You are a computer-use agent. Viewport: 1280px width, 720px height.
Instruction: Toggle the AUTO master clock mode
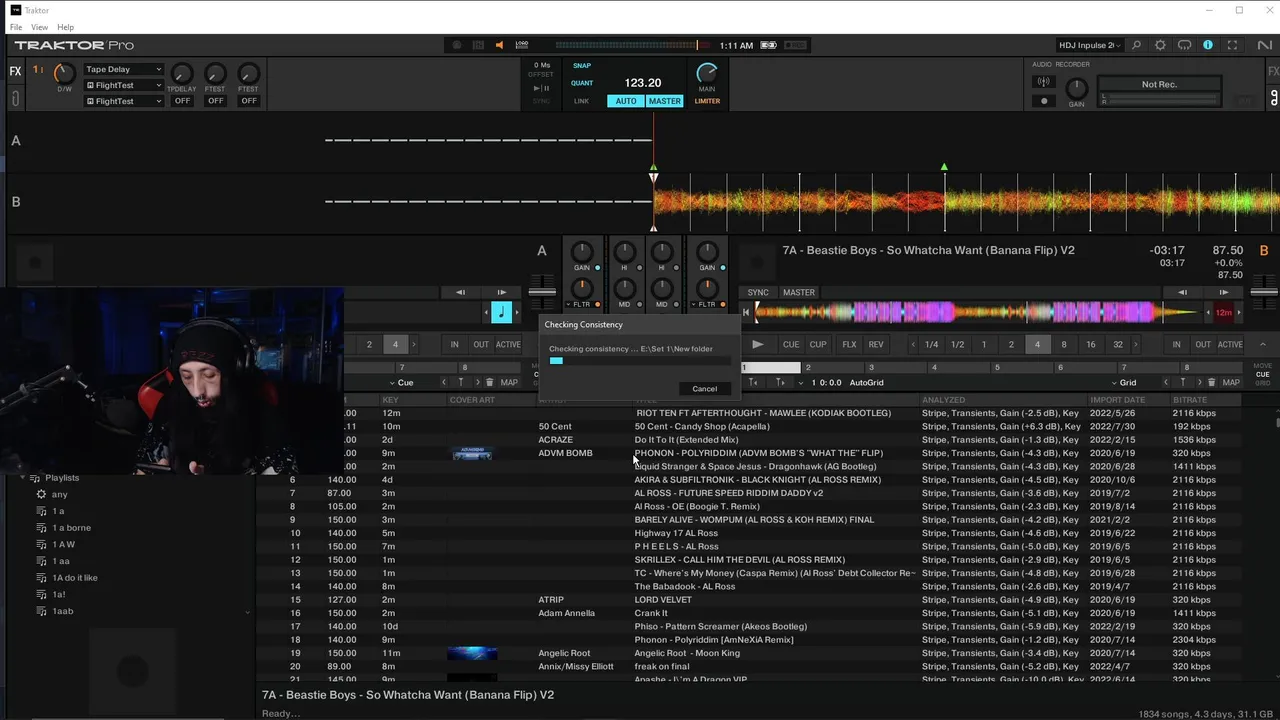[x=626, y=101]
